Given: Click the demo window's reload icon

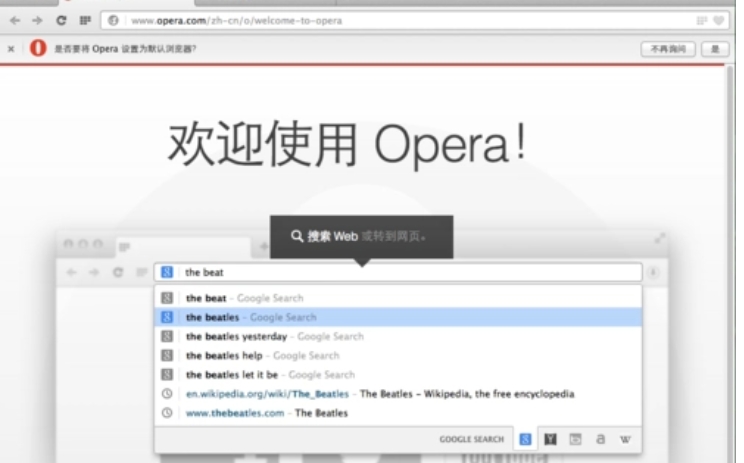Looking at the screenshot, I should tap(118, 272).
